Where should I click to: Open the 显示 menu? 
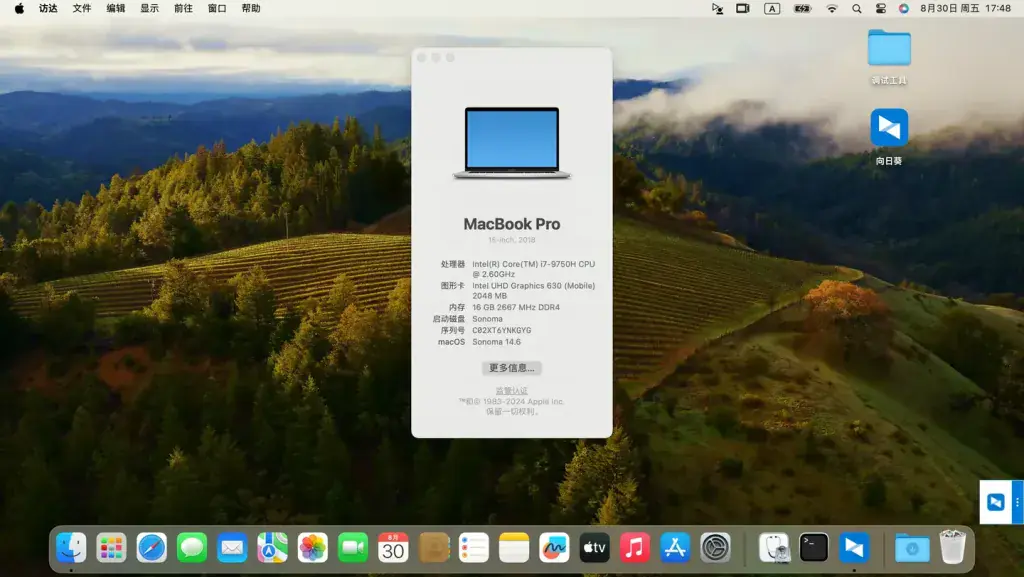[x=150, y=8]
